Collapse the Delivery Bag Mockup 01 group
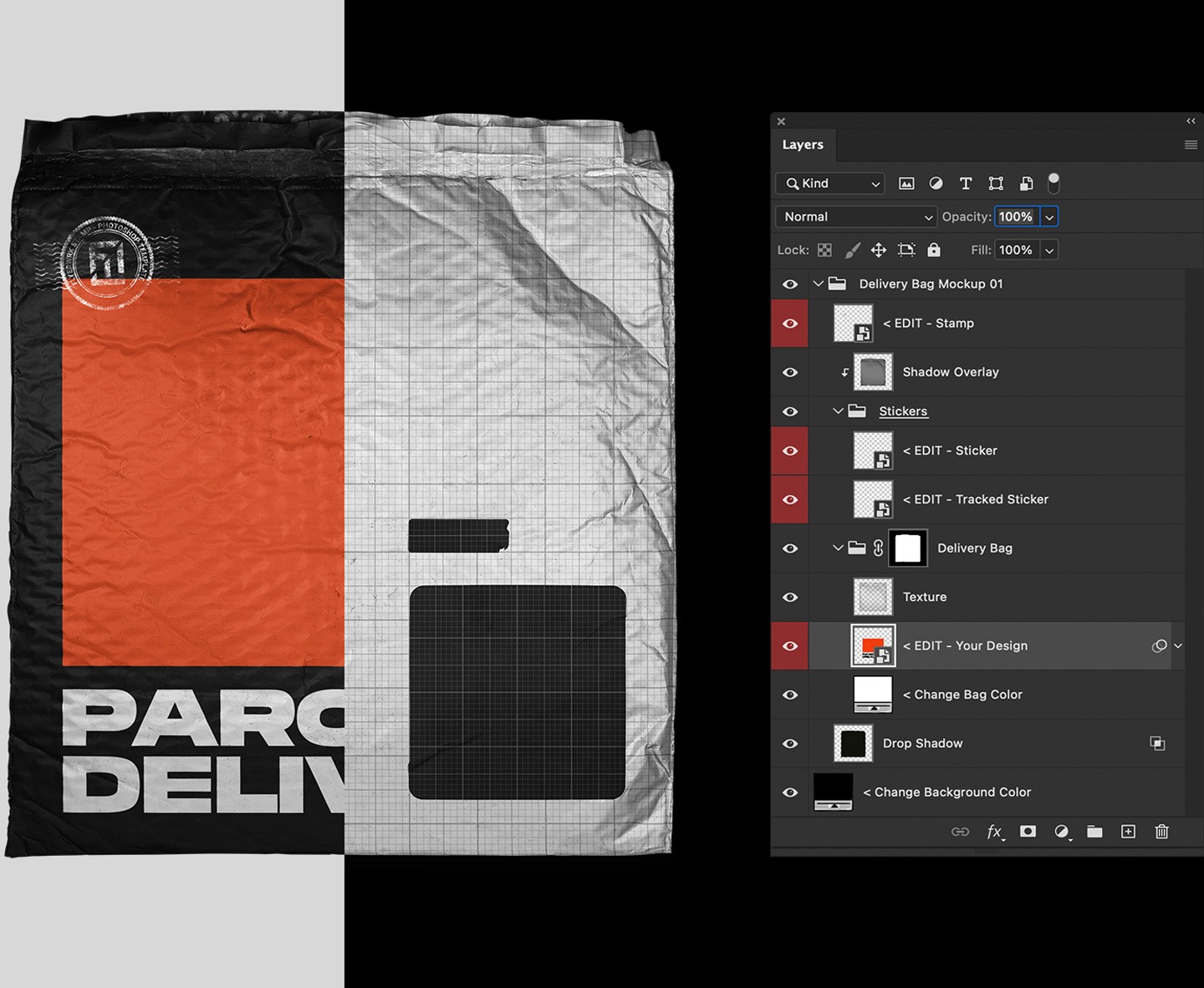The height and width of the screenshot is (988, 1204). [x=818, y=283]
